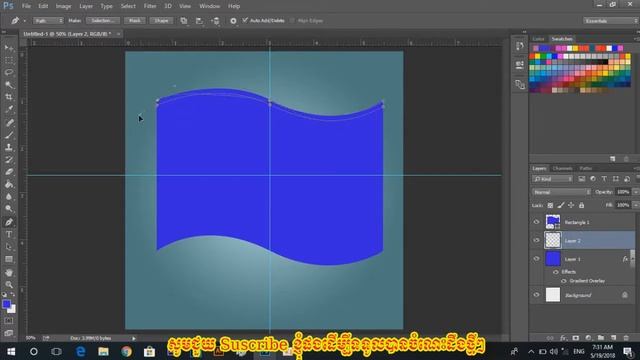Click the Shape button in options bar
Screen dimensions: 640x360
point(161,20)
